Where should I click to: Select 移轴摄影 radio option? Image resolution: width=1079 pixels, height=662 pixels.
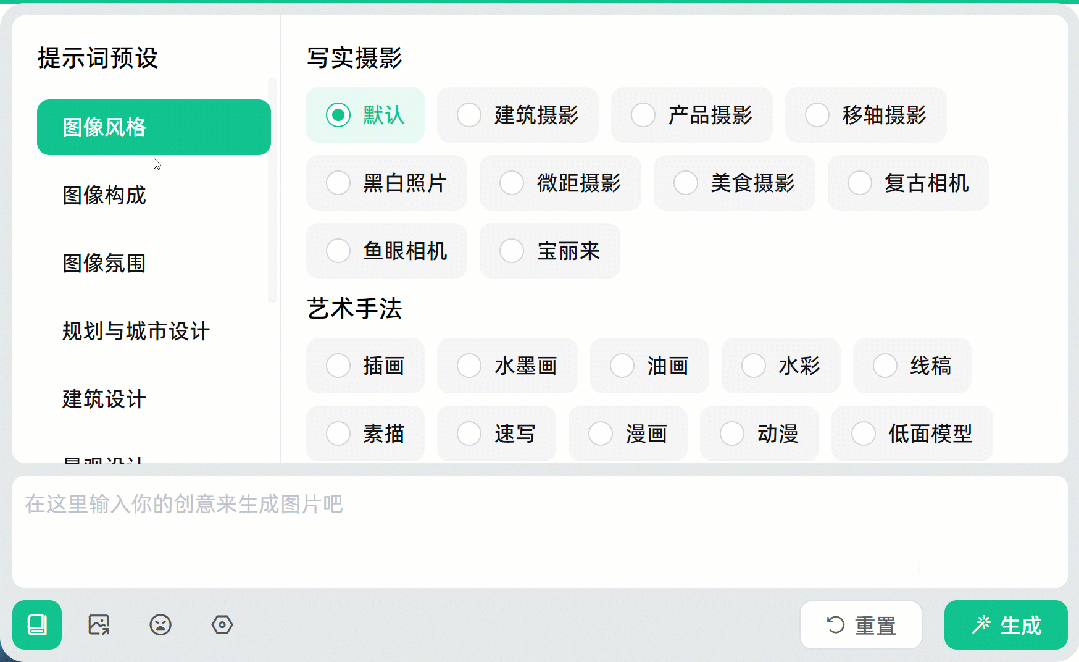click(x=866, y=115)
